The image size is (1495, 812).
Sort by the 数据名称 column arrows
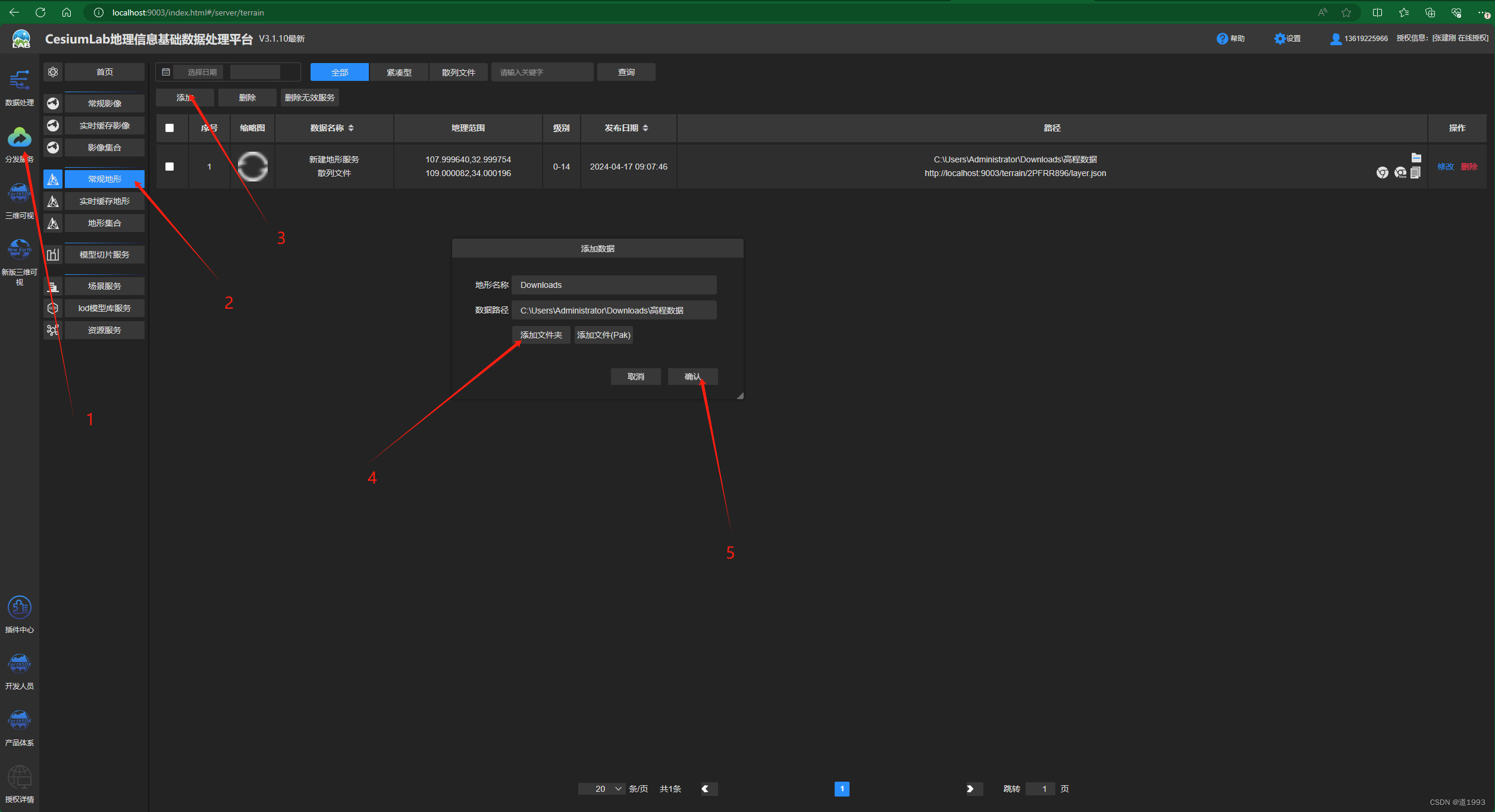point(351,128)
